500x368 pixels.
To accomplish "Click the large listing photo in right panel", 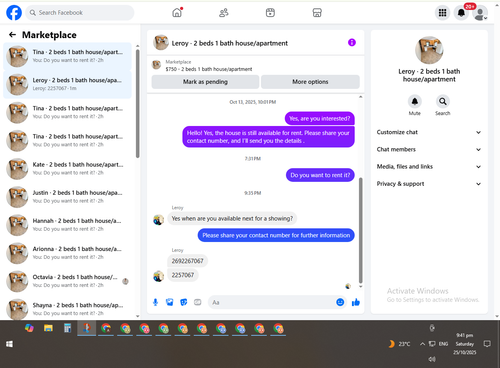I will click(429, 50).
